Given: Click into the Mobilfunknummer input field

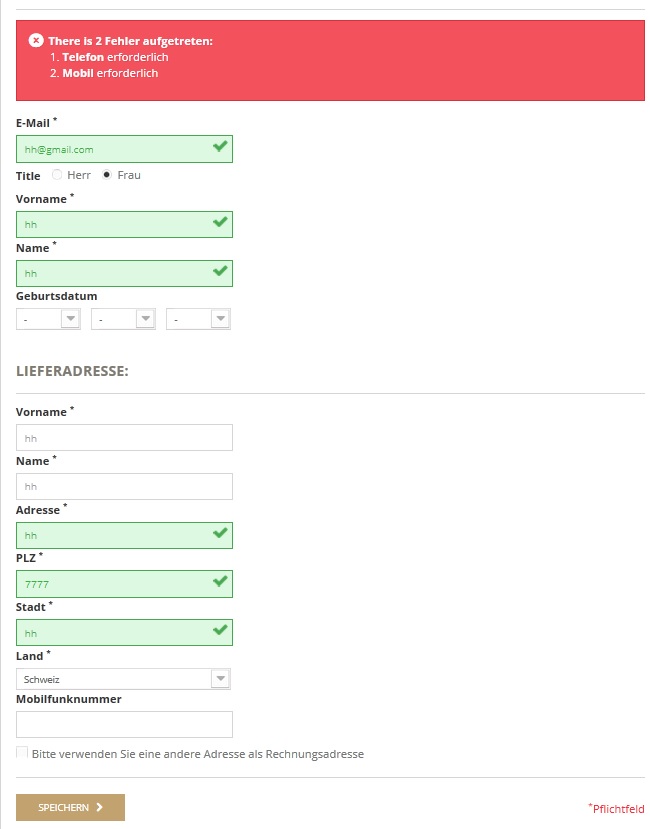Looking at the screenshot, I should pyautogui.click(x=124, y=724).
